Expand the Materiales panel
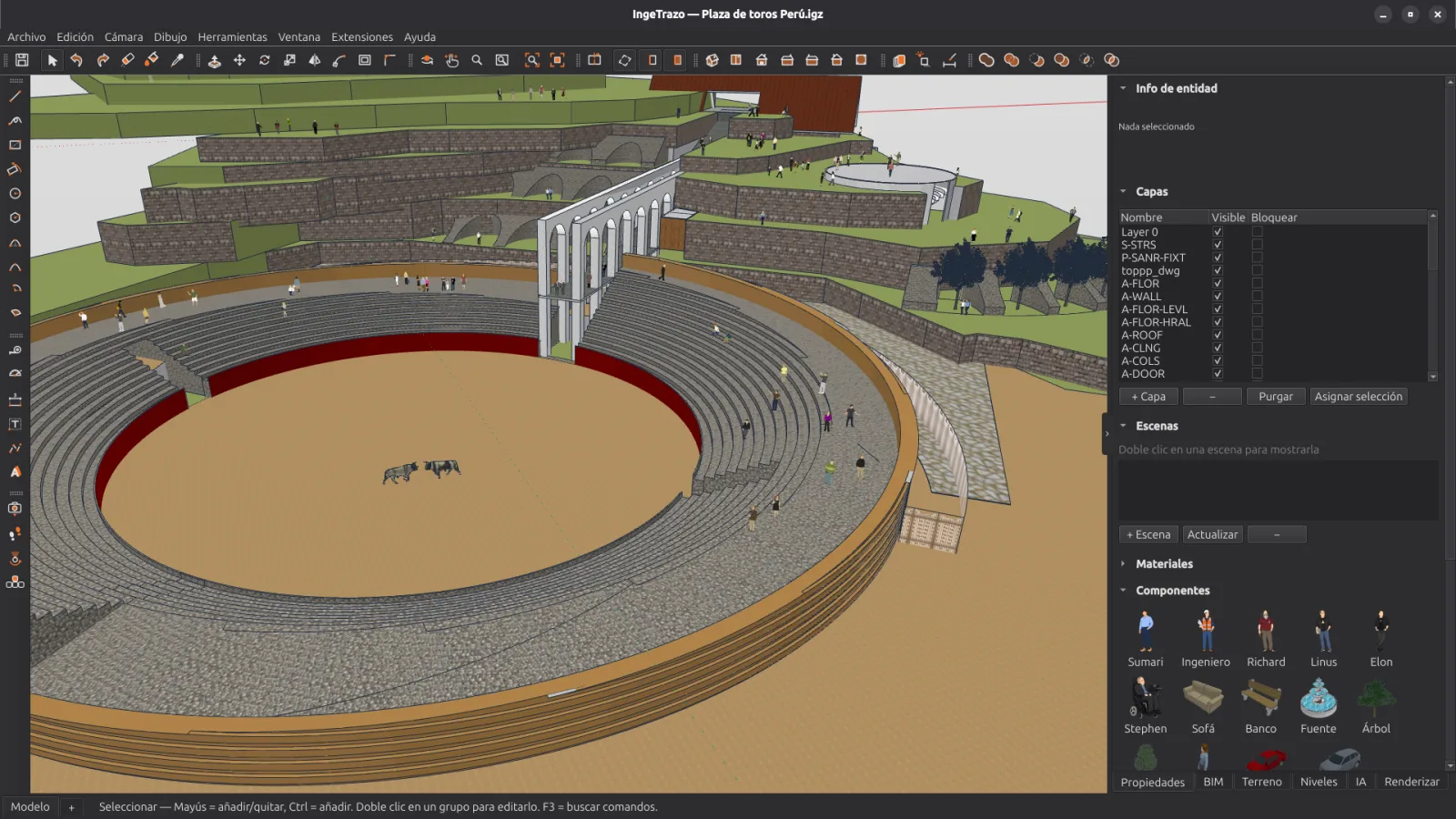The width and height of the screenshot is (1456, 819). (1123, 564)
